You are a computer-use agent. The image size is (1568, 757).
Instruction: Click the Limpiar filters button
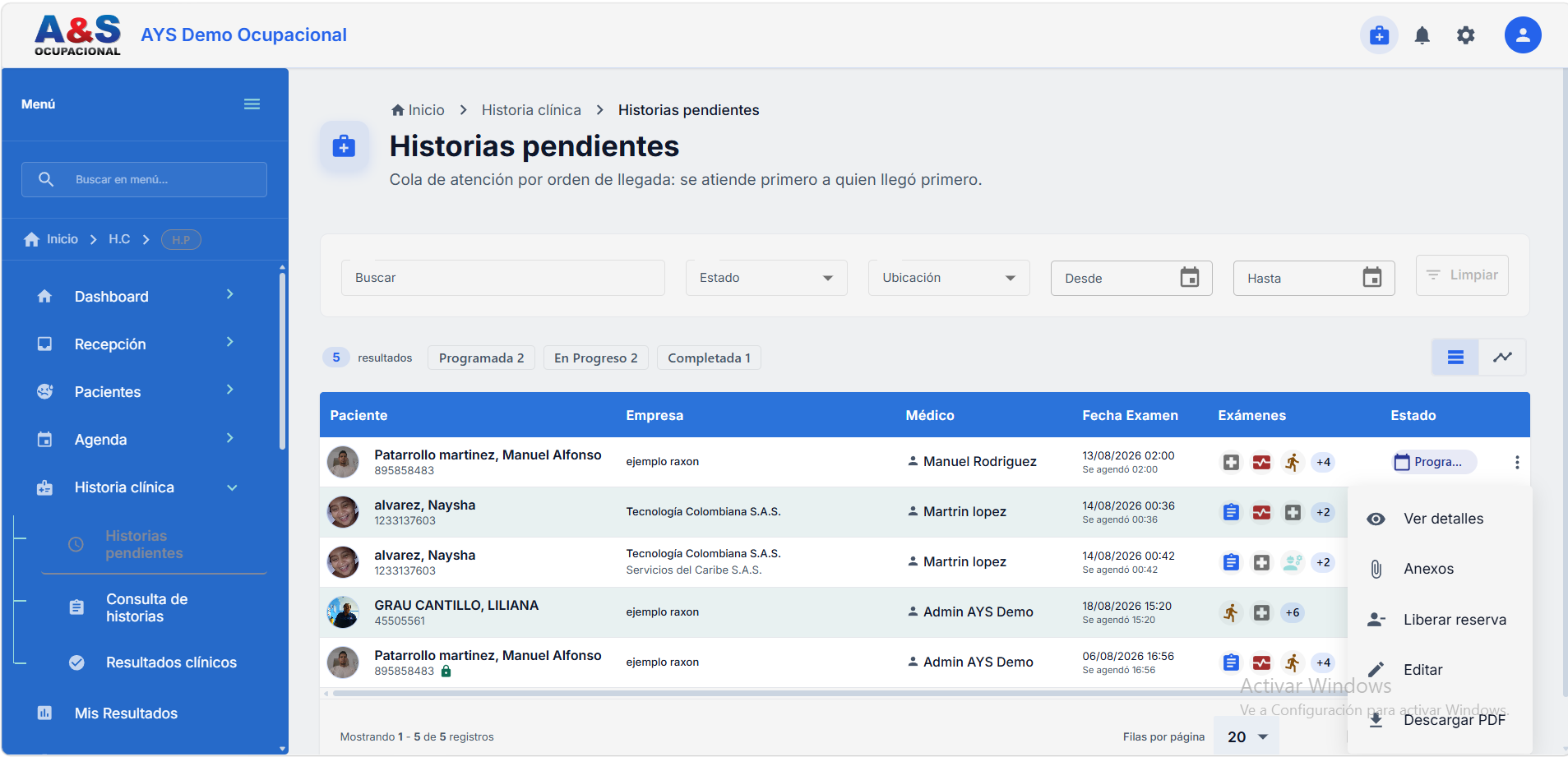click(x=1462, y=275)
